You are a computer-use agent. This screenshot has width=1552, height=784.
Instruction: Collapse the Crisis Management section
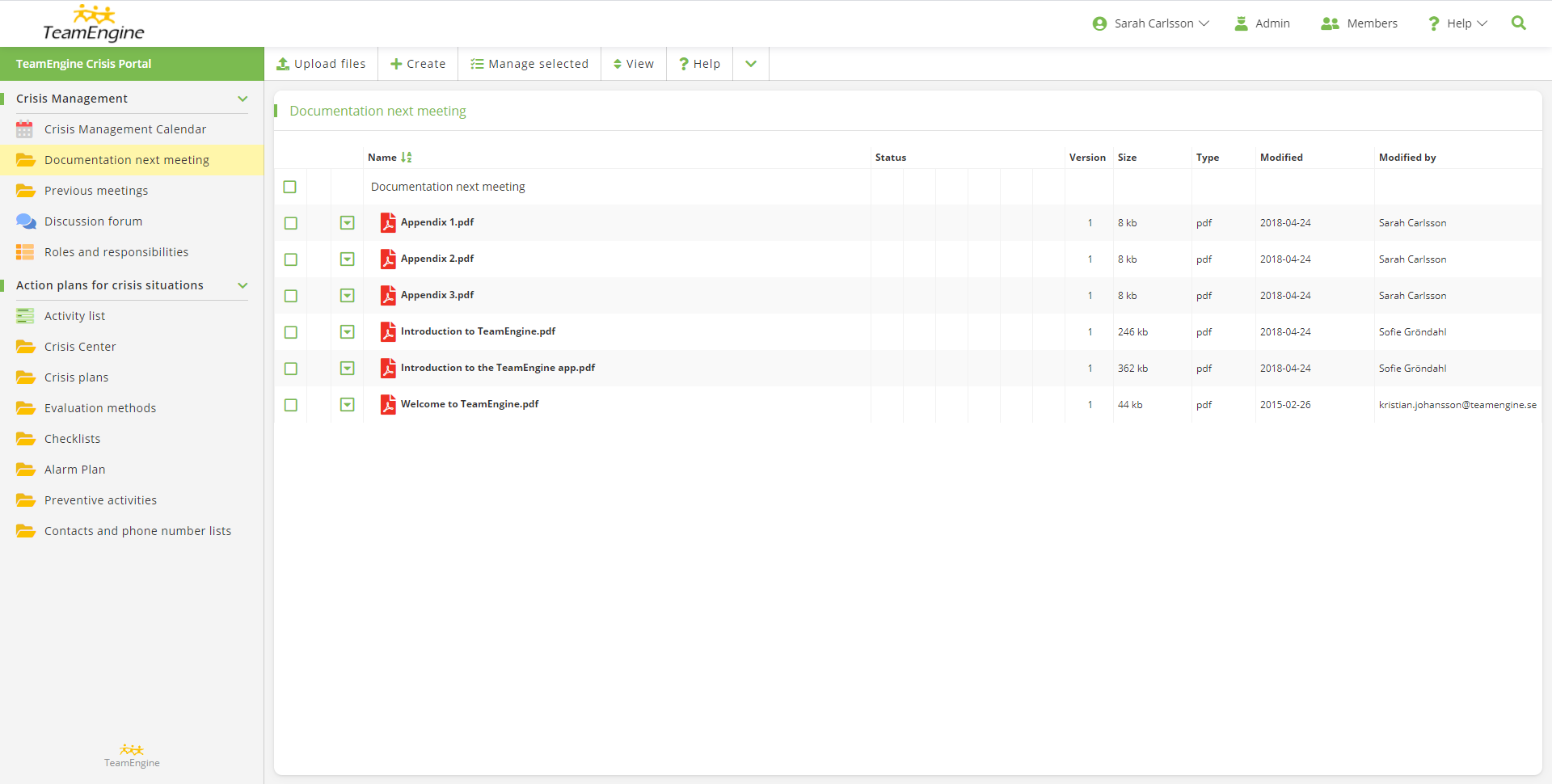pyautogui.click(x=242, y=99)
